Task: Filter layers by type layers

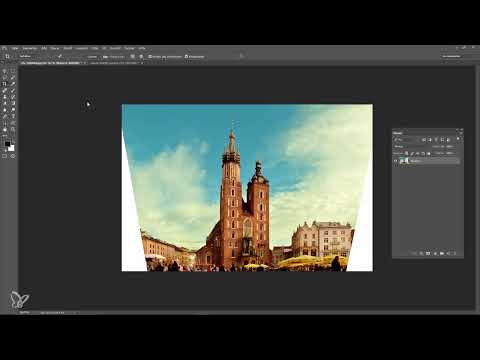Action: pos(436,139)
